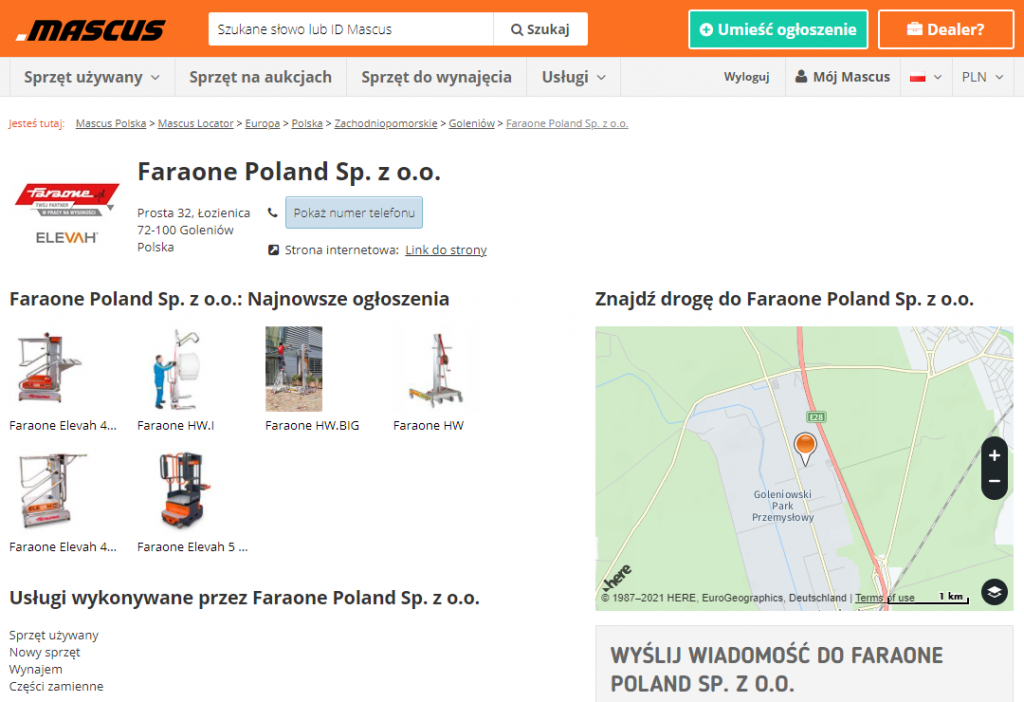Open Faraone HW.I listing thumbnail
This screenshot has width=1024, height=702.
176,369
